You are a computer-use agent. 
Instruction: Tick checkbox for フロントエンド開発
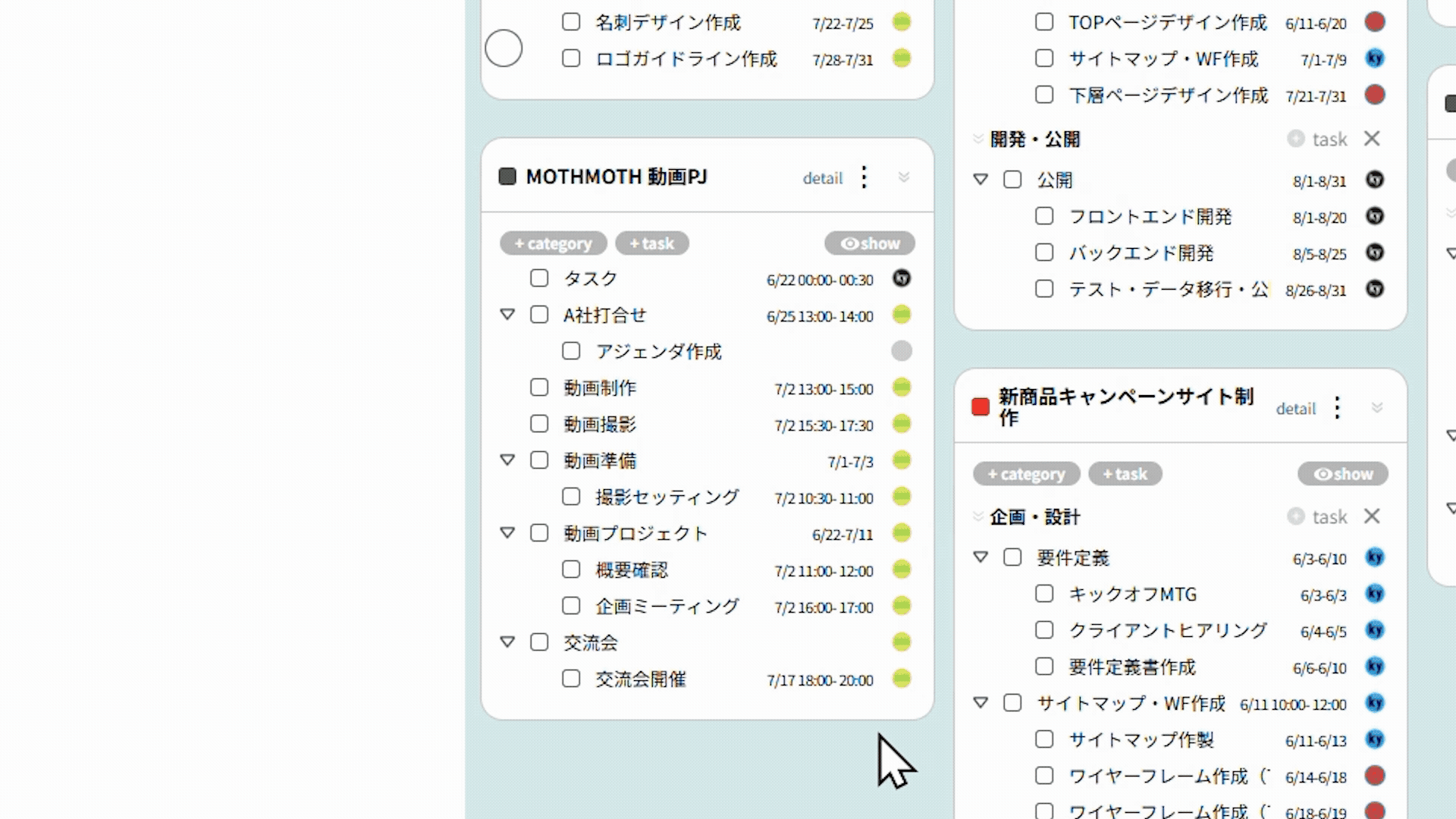tap(1044, 216)
